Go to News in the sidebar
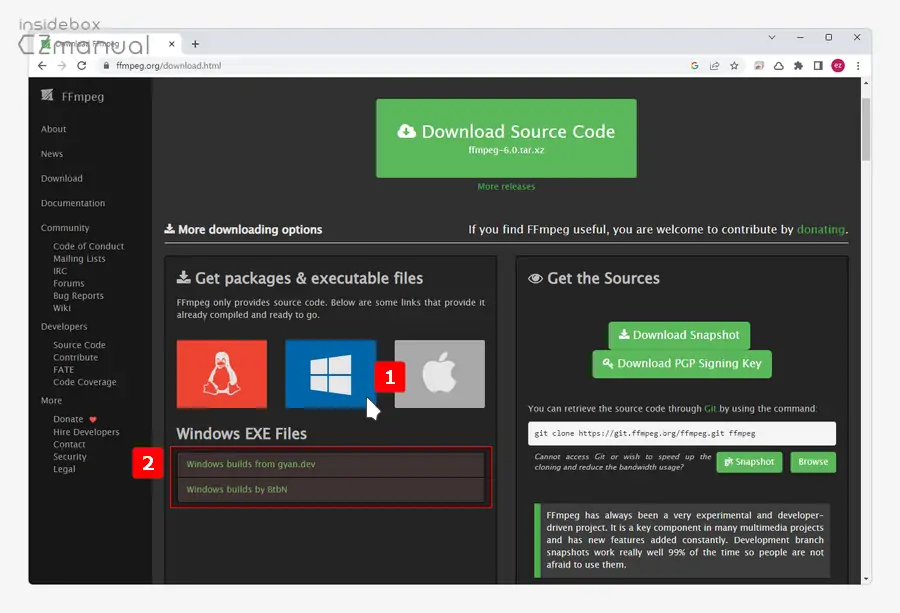 coord(52,154)
